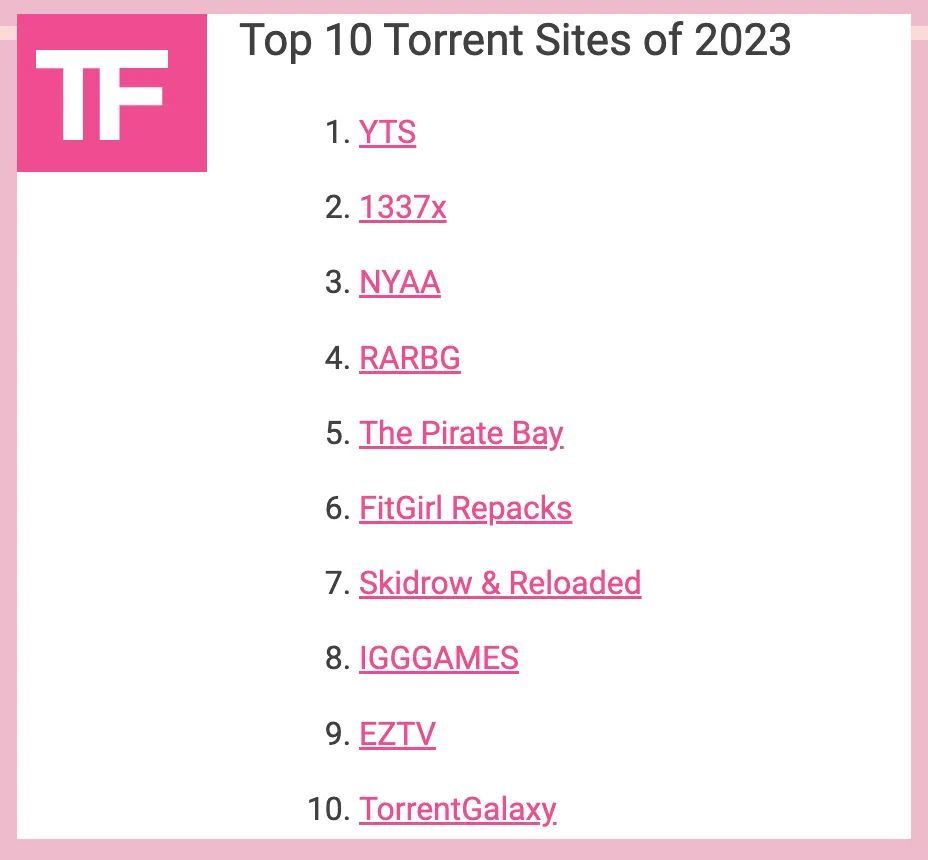Screen dimensions: 928x860
Task: Click the Skidrow & Reloaded link
Action: pos(499,583)
